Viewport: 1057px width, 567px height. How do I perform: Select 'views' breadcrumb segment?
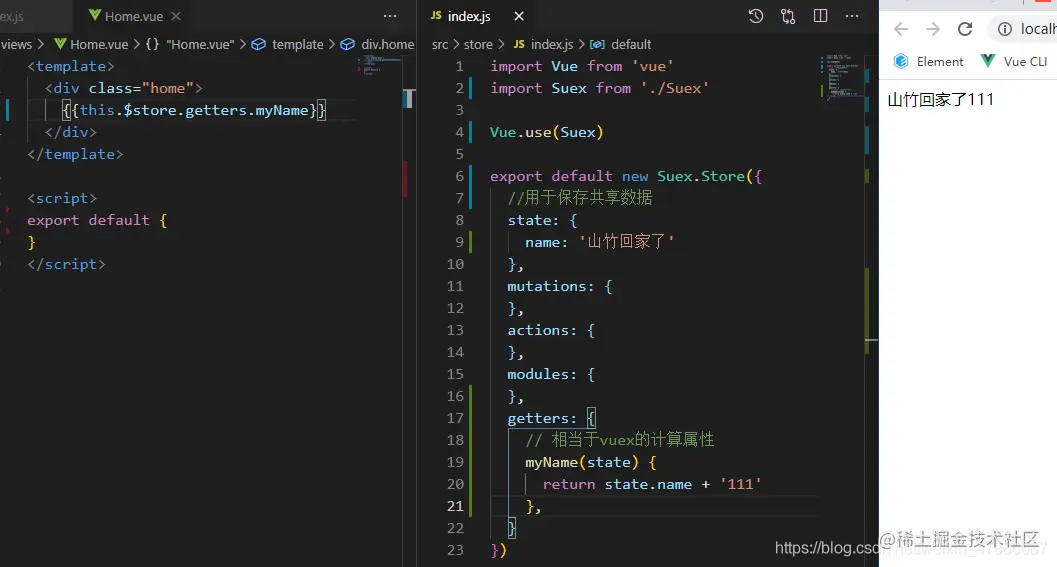(x=16, y=44)
